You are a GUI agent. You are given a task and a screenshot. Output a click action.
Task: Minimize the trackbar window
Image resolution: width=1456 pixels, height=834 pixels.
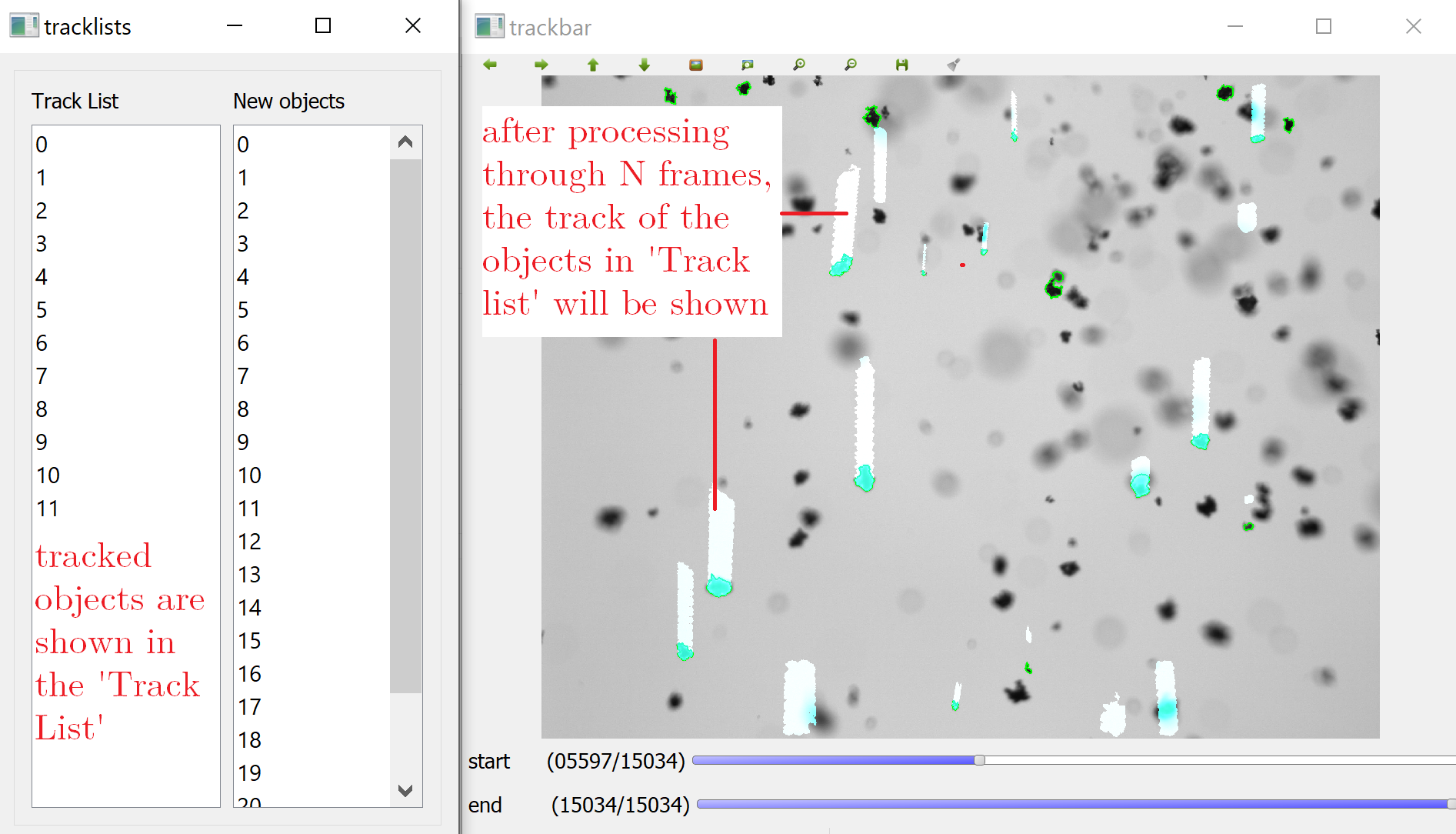[1235, 26]
